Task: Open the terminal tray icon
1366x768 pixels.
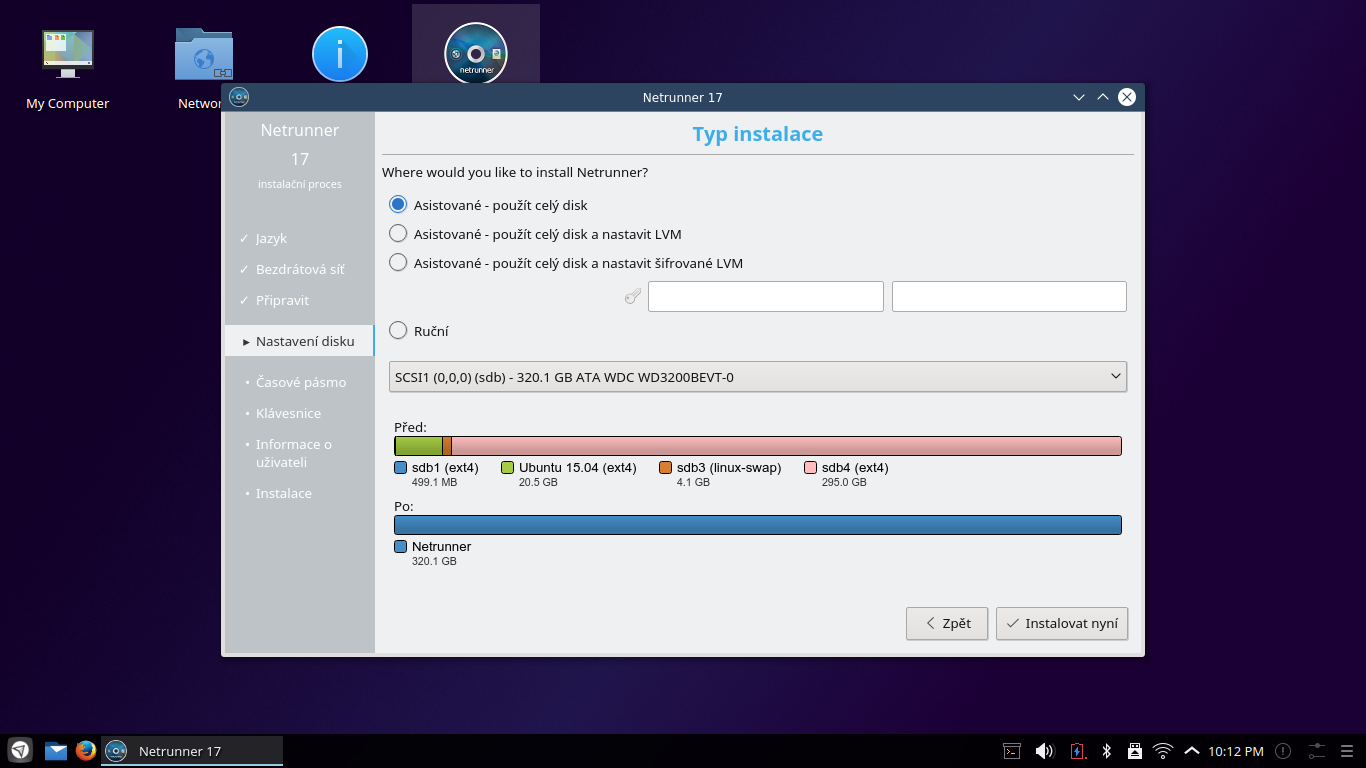Action: tap(1012, 751)
